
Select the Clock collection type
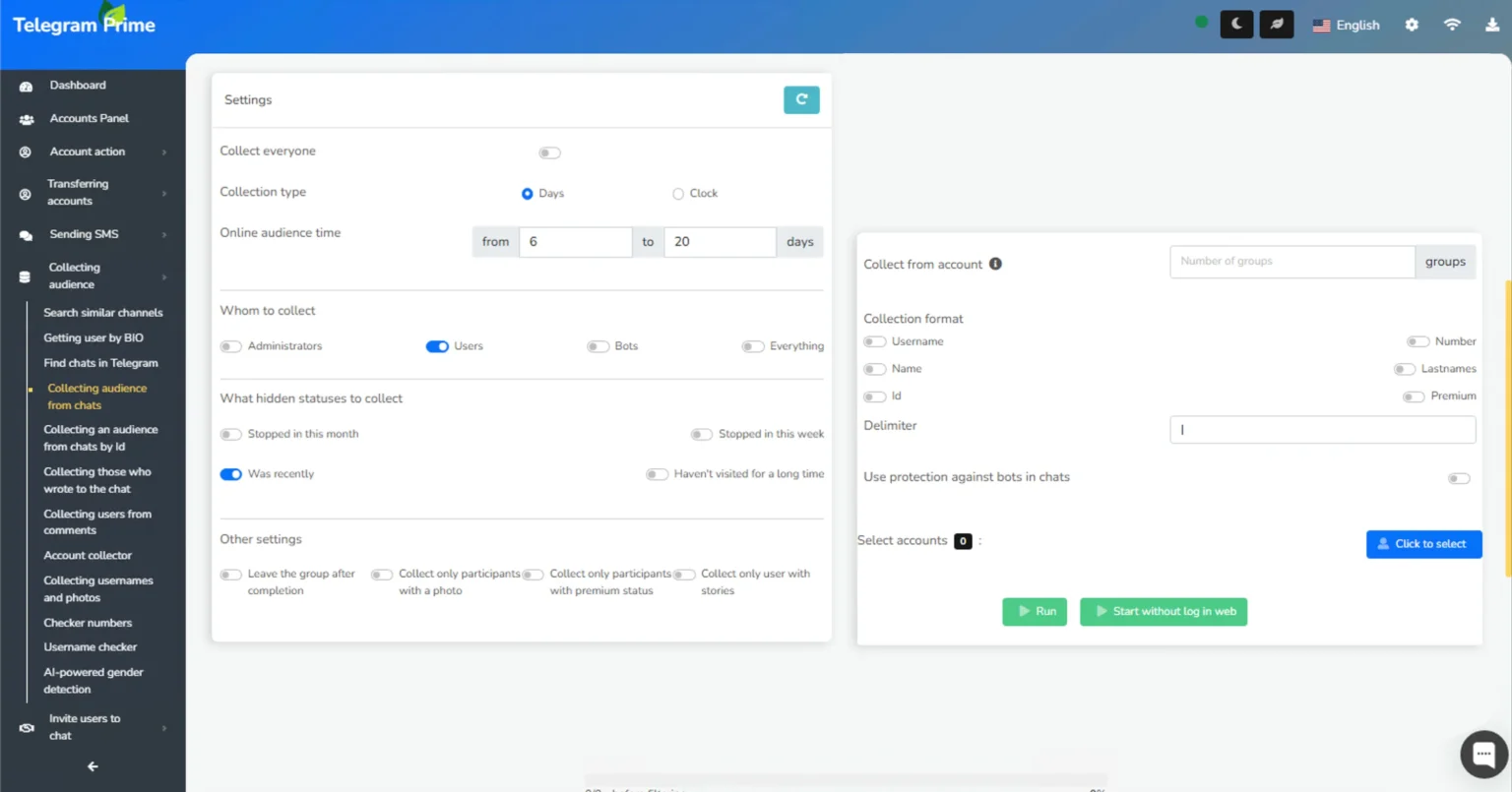pos(678,193)
